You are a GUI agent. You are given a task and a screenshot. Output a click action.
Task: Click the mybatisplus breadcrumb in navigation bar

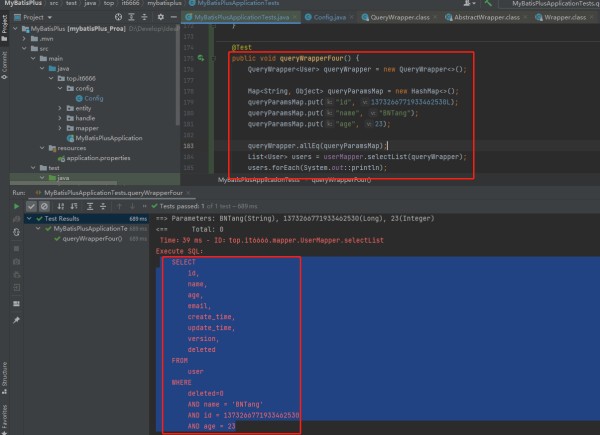coord(165,3)
